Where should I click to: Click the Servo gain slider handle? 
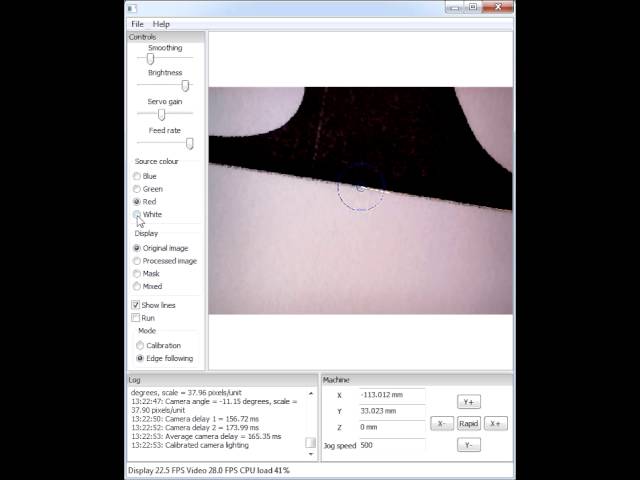pos(162,115)
